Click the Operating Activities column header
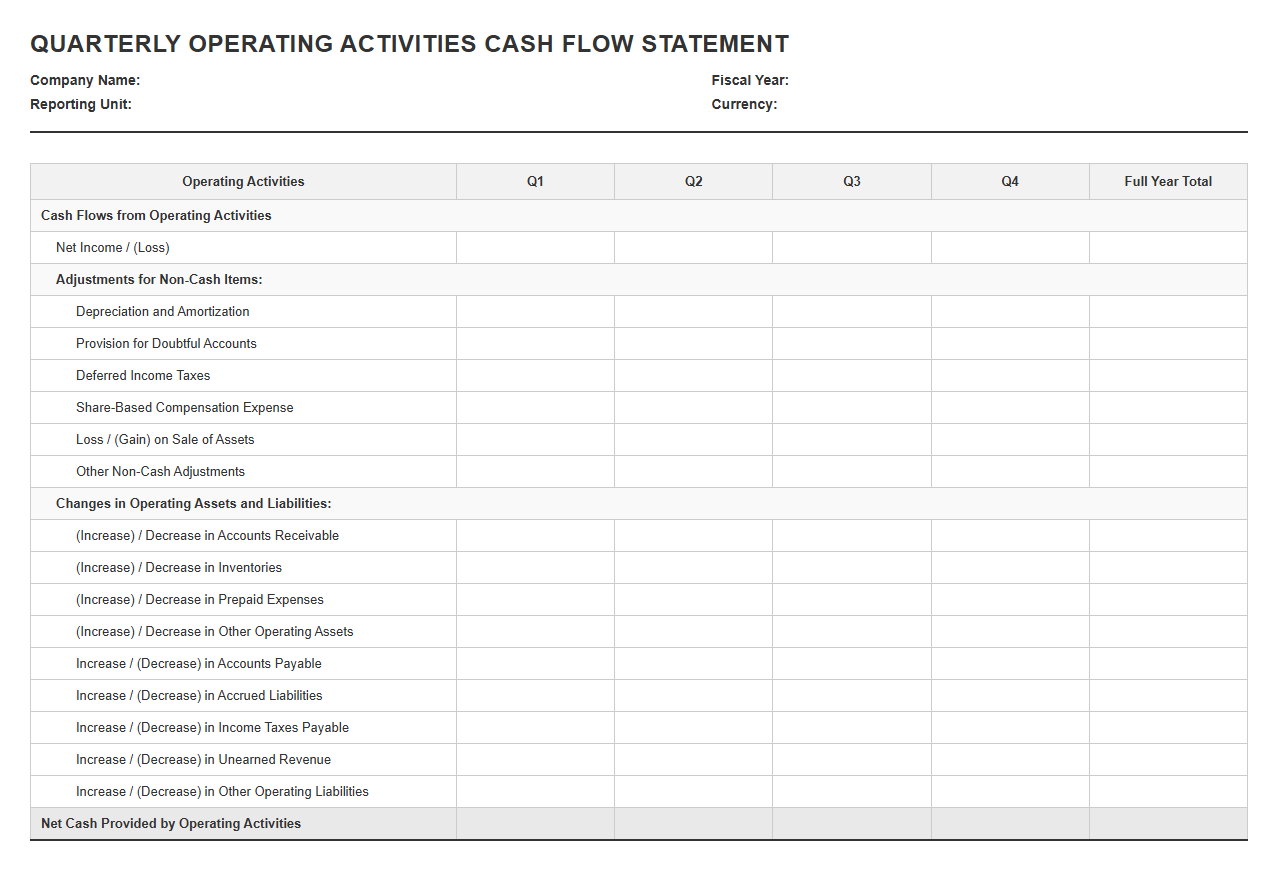The height and width of the screenshot is (871, 1278). coord(243,181)
